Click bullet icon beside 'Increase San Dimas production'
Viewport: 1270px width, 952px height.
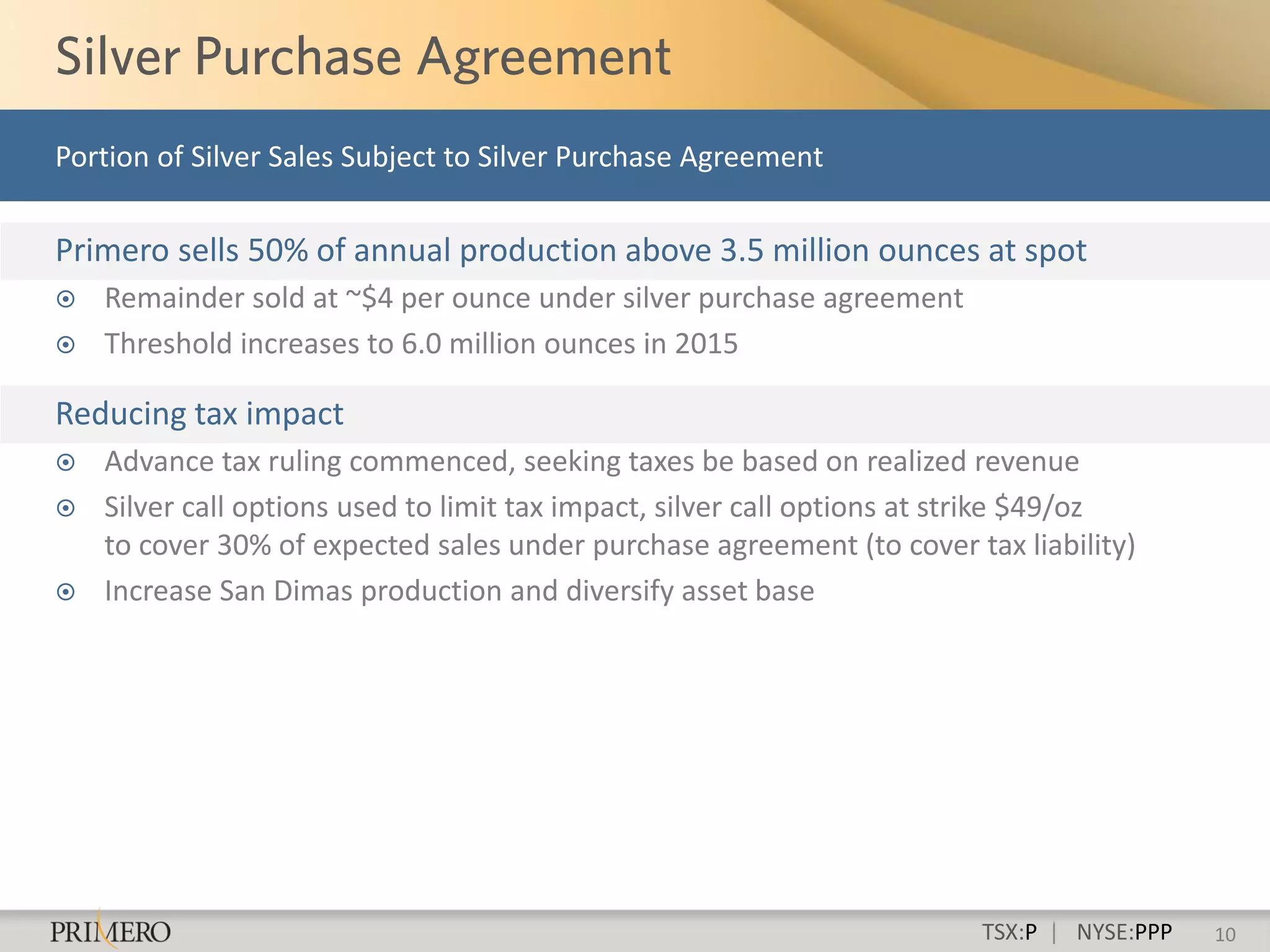(66, 592)
